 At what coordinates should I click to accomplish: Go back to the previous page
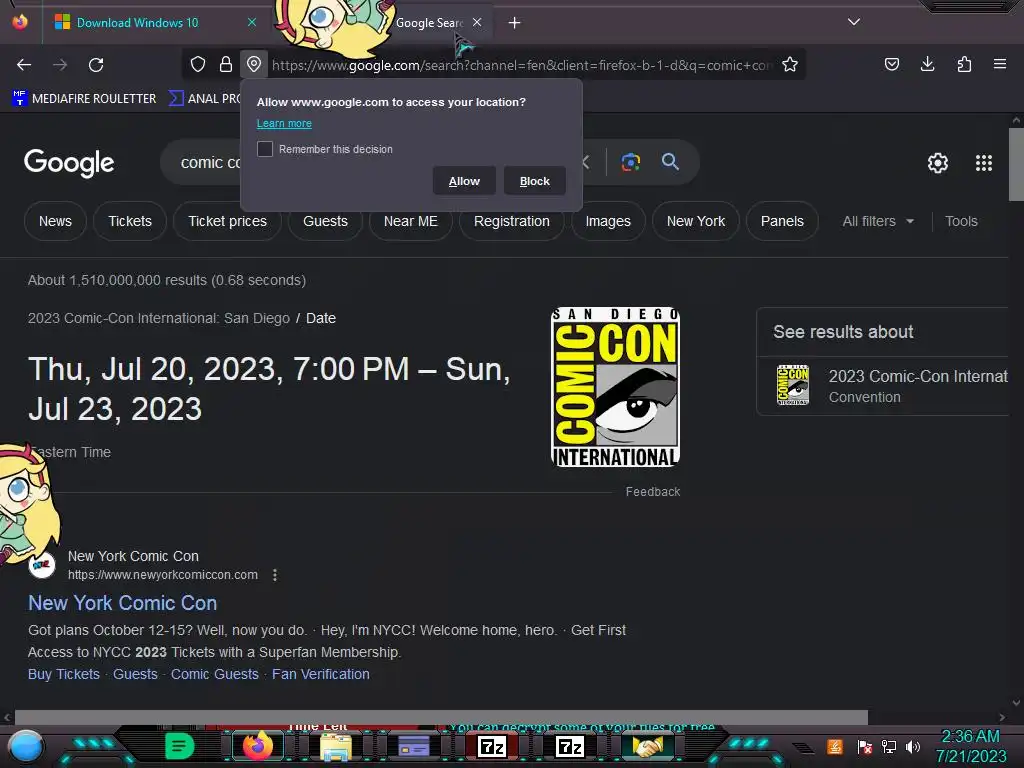coord(24,65)
